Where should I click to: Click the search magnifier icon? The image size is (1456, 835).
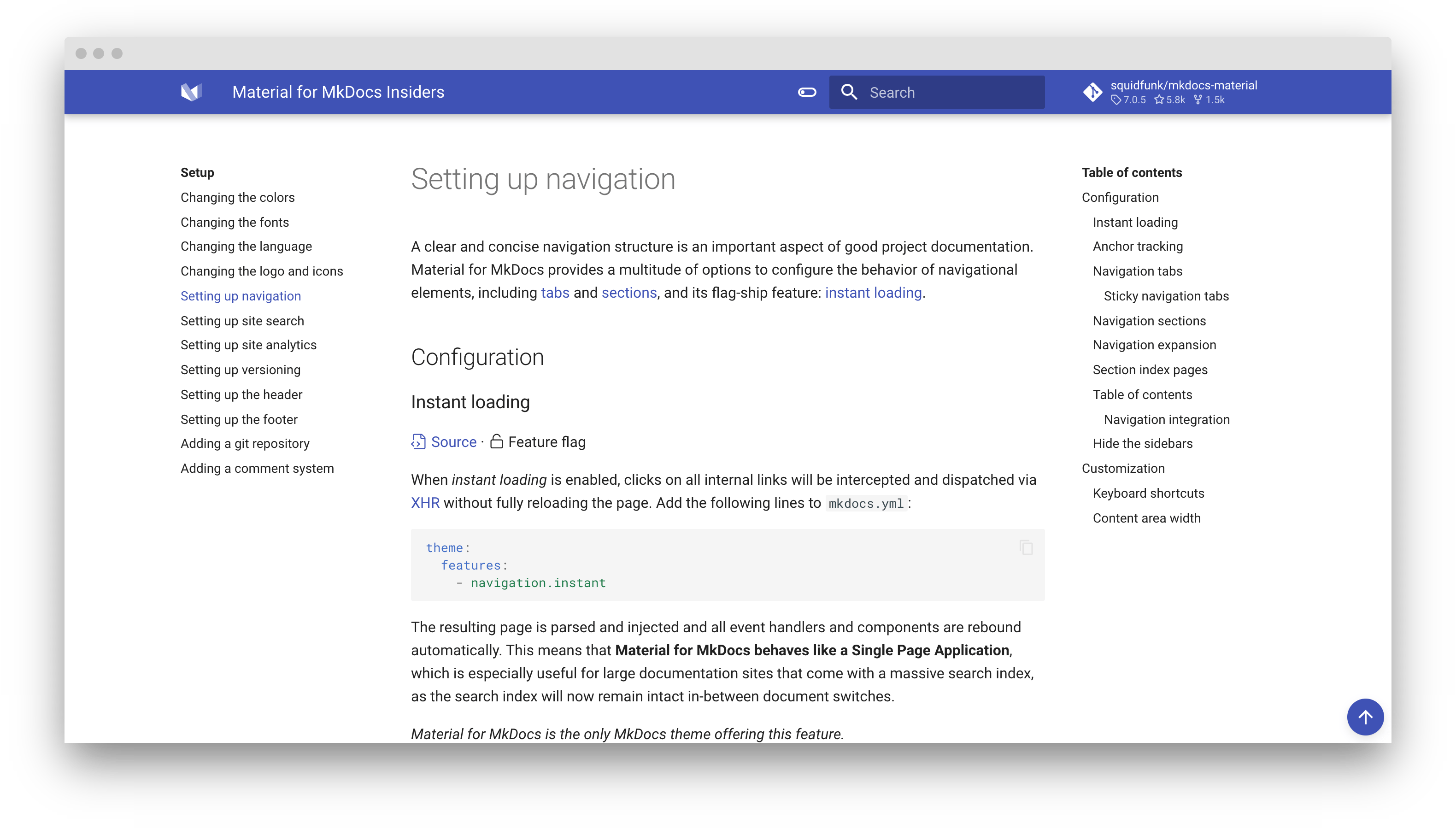(x=849, y=92)
